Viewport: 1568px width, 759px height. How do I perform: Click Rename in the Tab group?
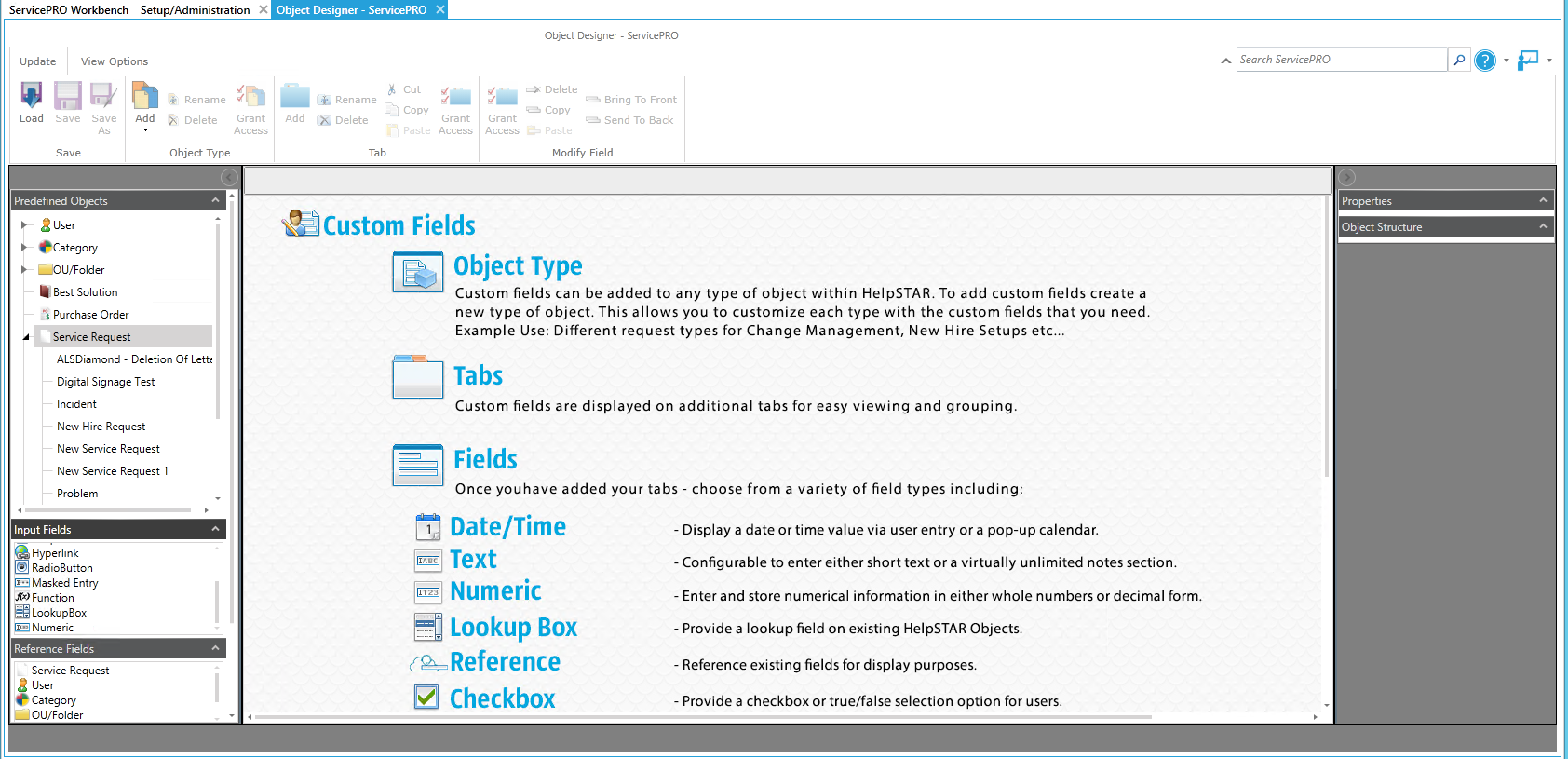click(x=346, y=100)
